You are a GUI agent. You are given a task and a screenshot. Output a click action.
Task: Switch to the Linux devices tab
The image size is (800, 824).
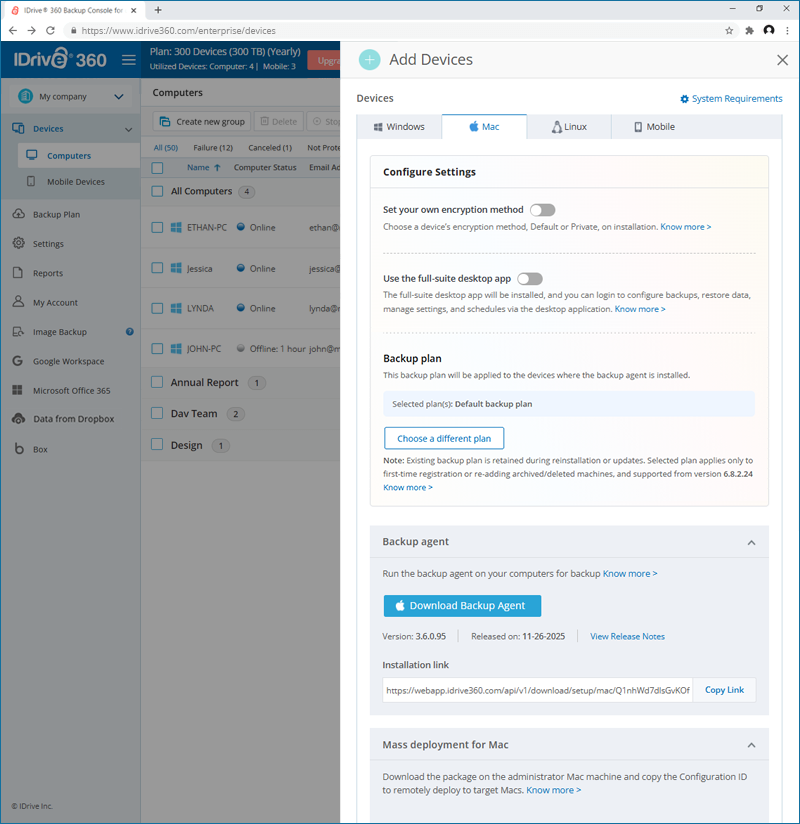pyautogui.click(x=569, y=127)
